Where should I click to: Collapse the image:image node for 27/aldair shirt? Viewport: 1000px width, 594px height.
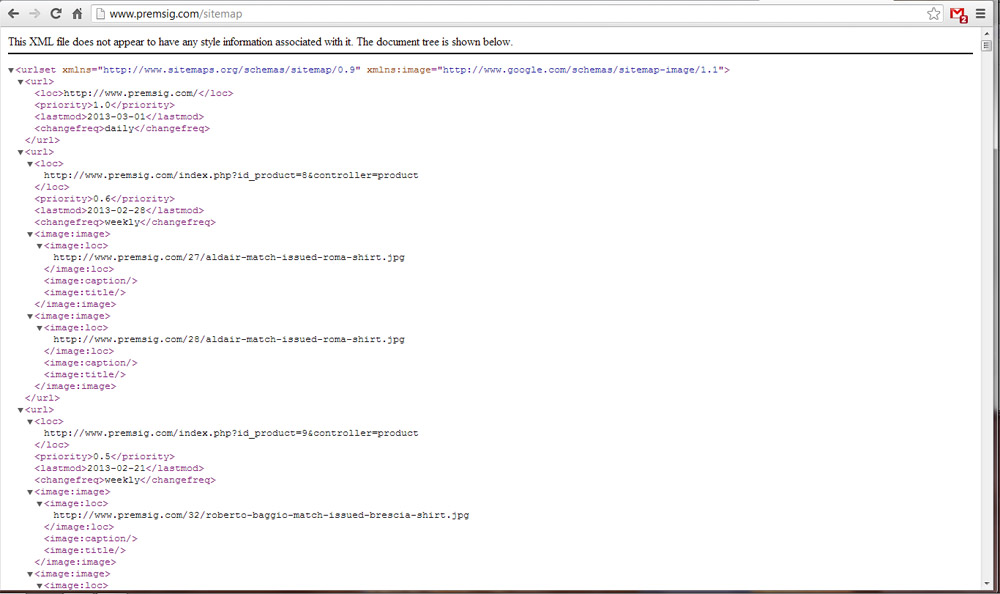point(30,234)
